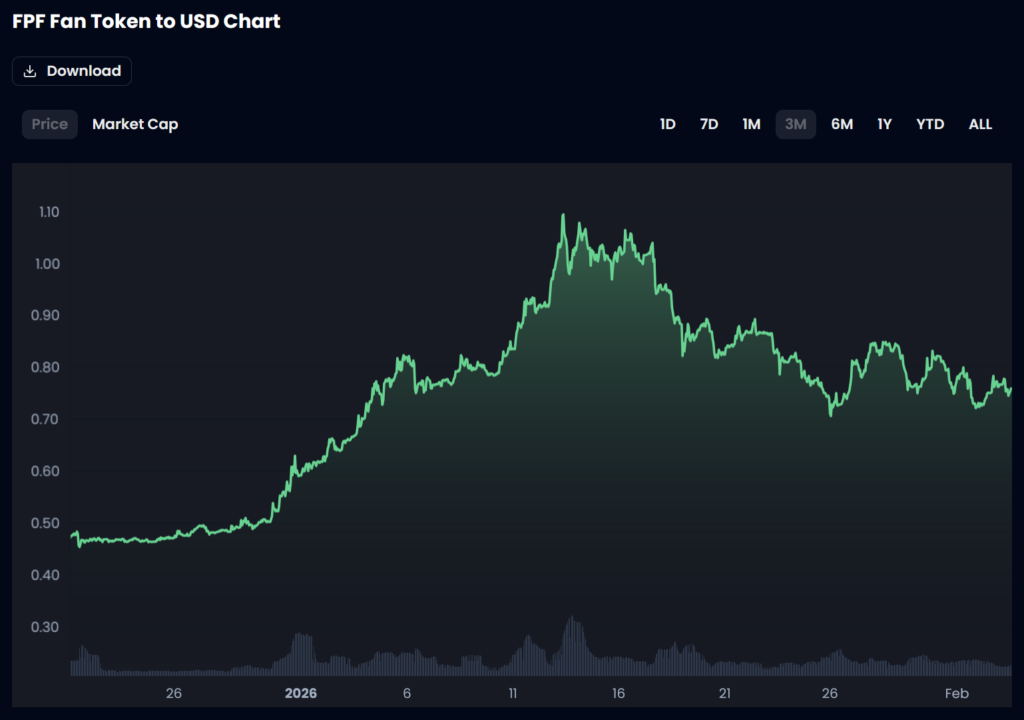Click the rightmost end of the price line
This screenshot has width=1024, height=720.
tap(1010, 389)
